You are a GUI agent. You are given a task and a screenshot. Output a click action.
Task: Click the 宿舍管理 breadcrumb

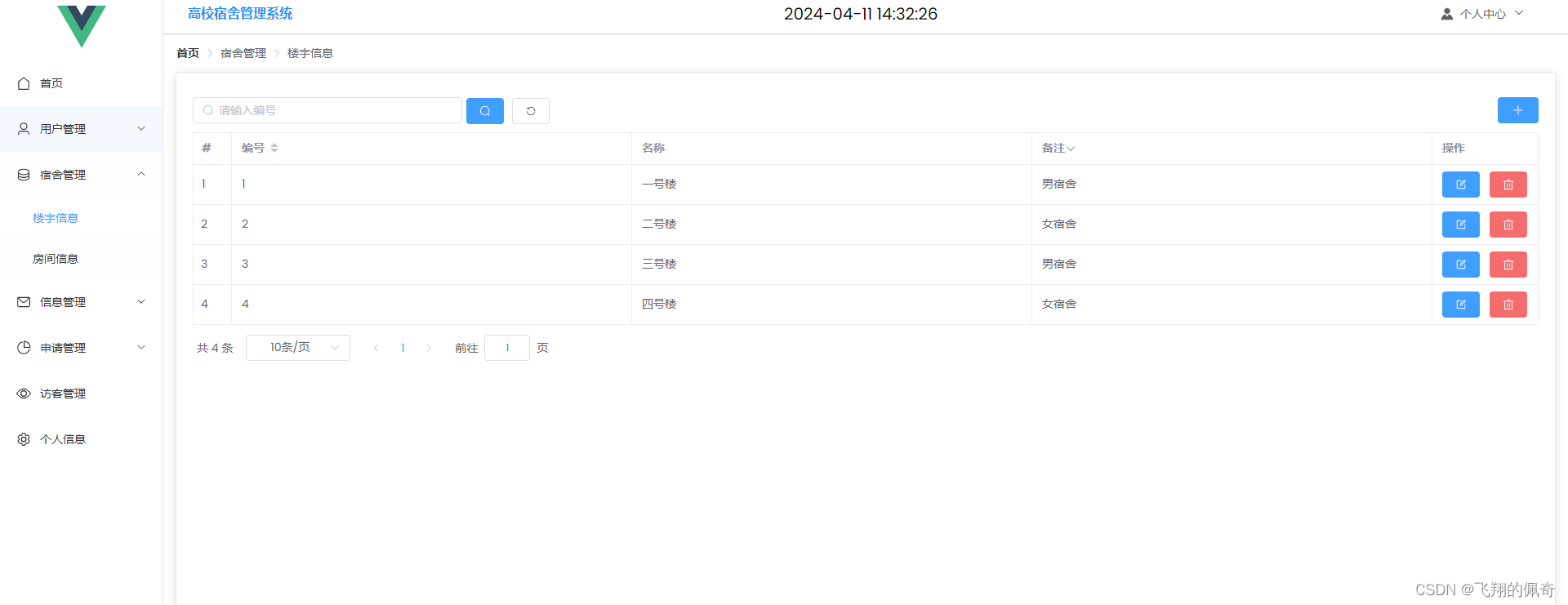(x=243, y=53)
